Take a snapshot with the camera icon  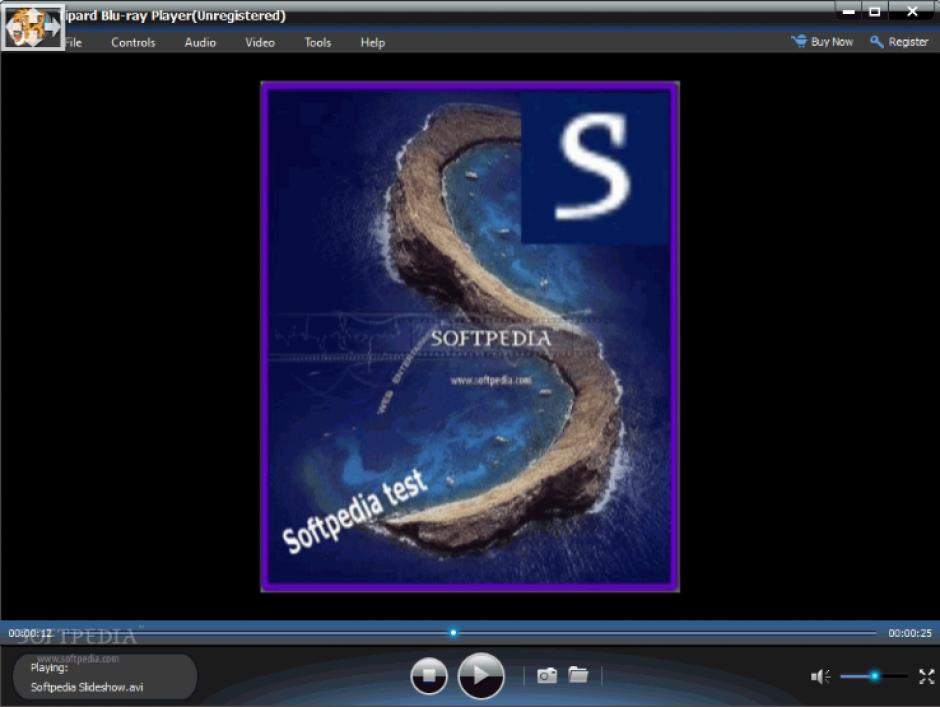tap(547, 676)
